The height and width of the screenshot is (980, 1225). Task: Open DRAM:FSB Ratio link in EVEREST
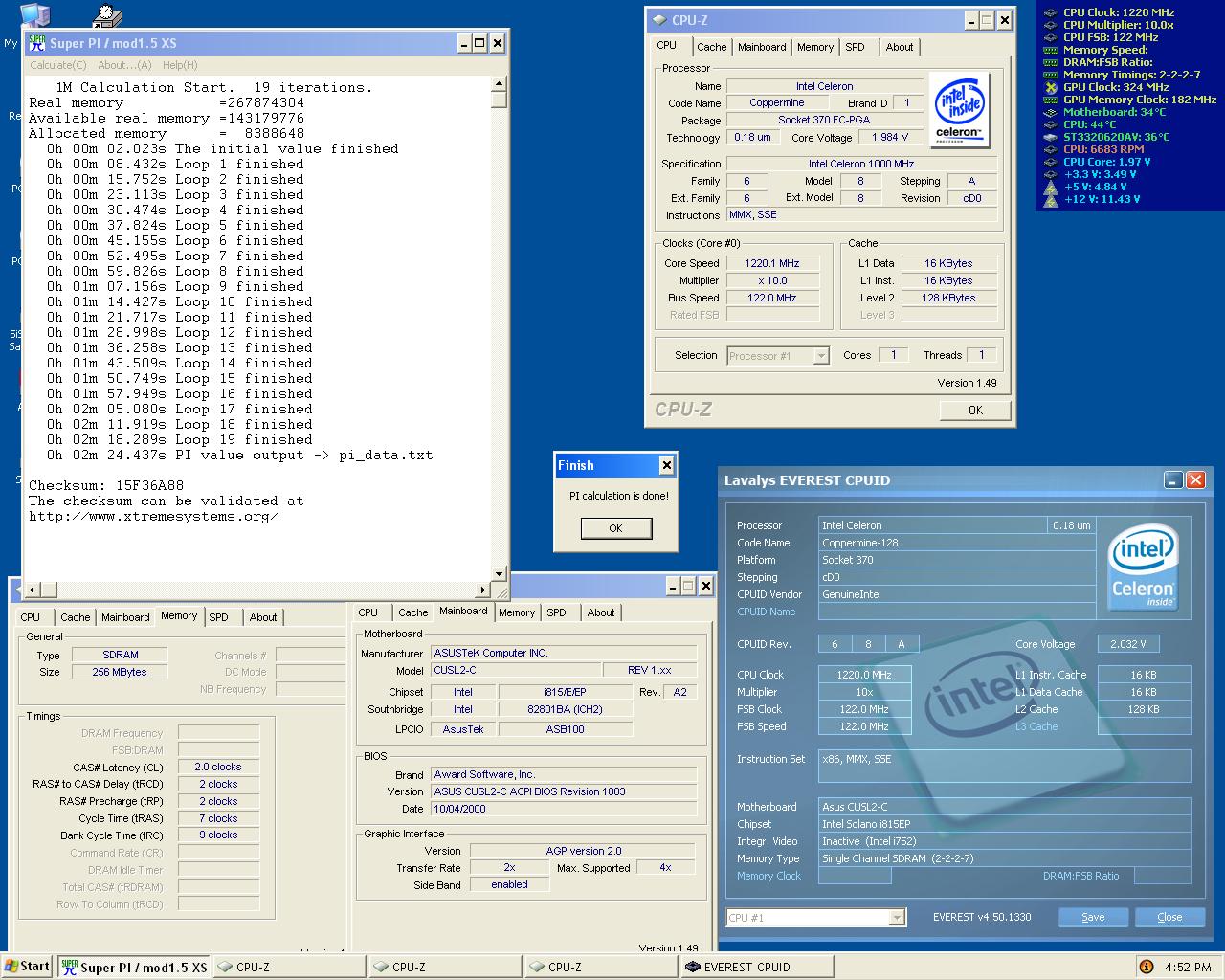[1080, 876]
